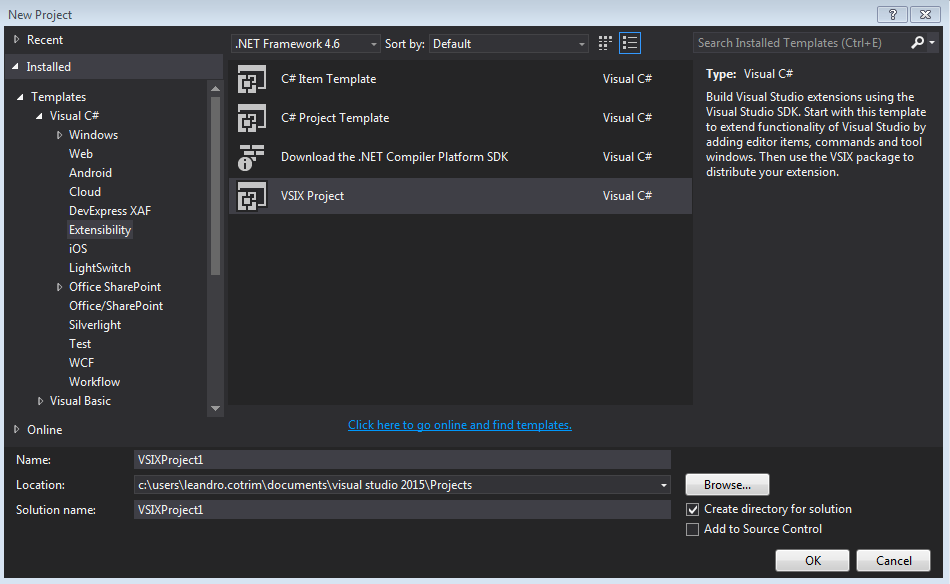Click the tree scrollbar up arrow
Image resolution: width=950 pixels, height=584 pixels.
215,89
